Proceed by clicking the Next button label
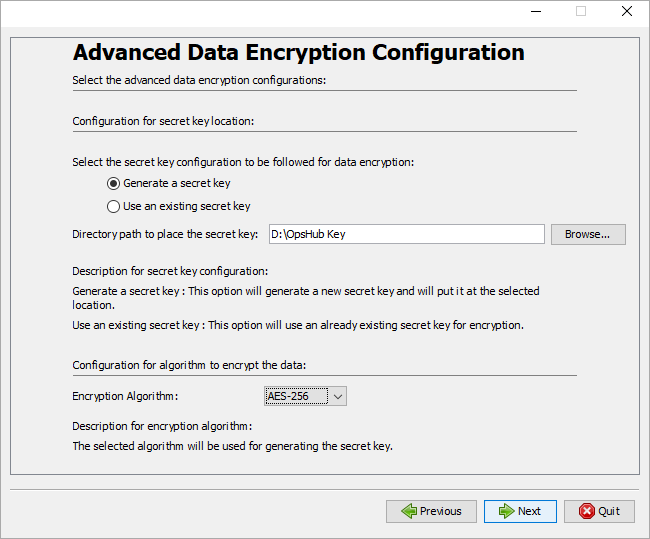 529,511
